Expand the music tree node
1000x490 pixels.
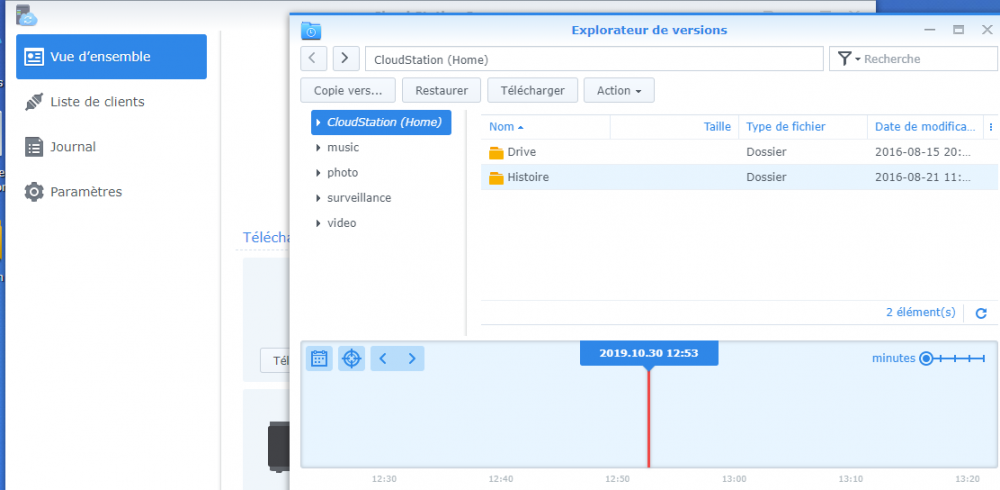[318, 148]
